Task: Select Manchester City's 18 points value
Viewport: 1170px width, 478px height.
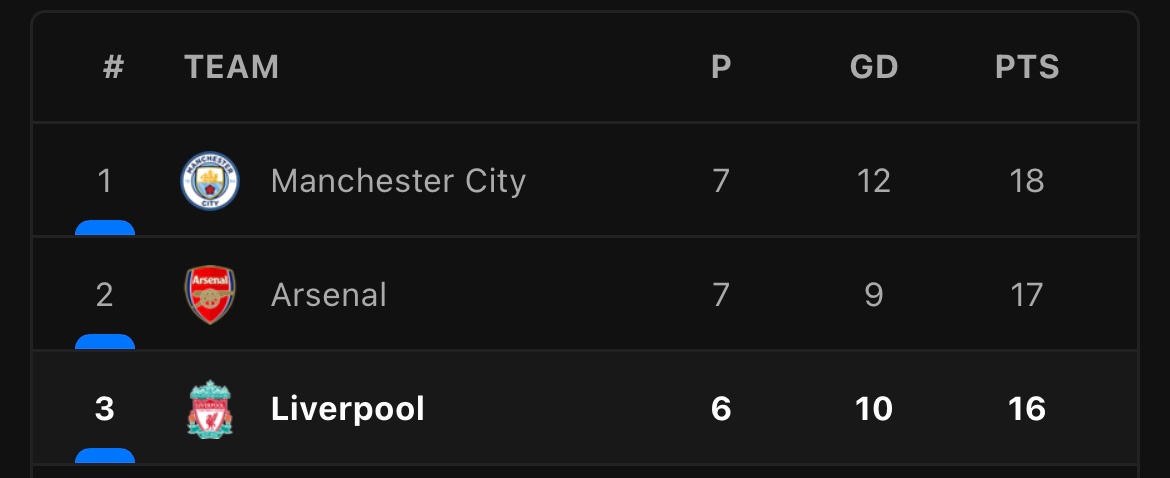Action: [x=1027, y=181]
